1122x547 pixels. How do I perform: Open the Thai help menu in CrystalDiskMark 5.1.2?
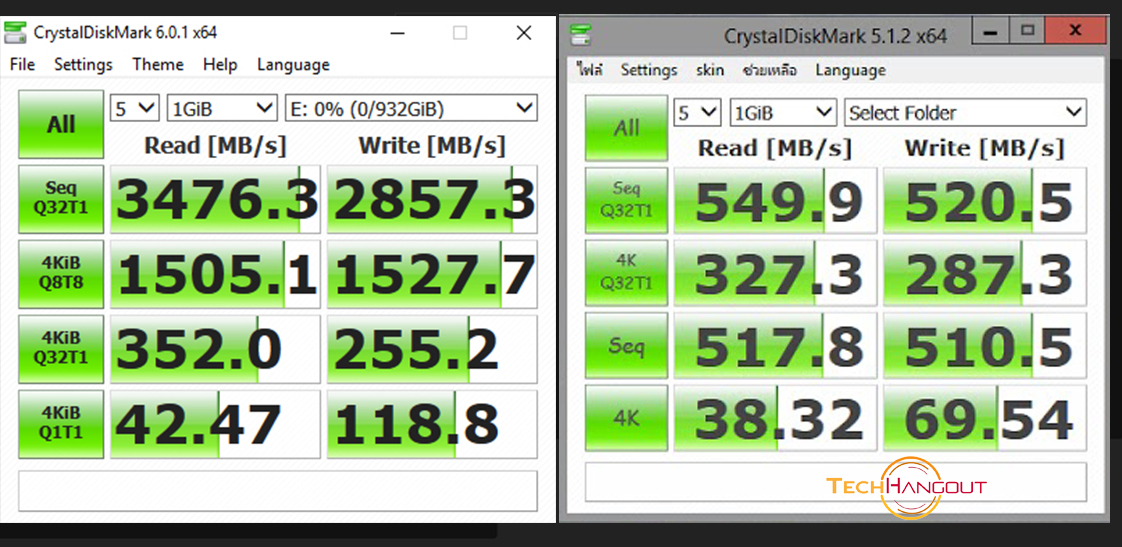770,70
